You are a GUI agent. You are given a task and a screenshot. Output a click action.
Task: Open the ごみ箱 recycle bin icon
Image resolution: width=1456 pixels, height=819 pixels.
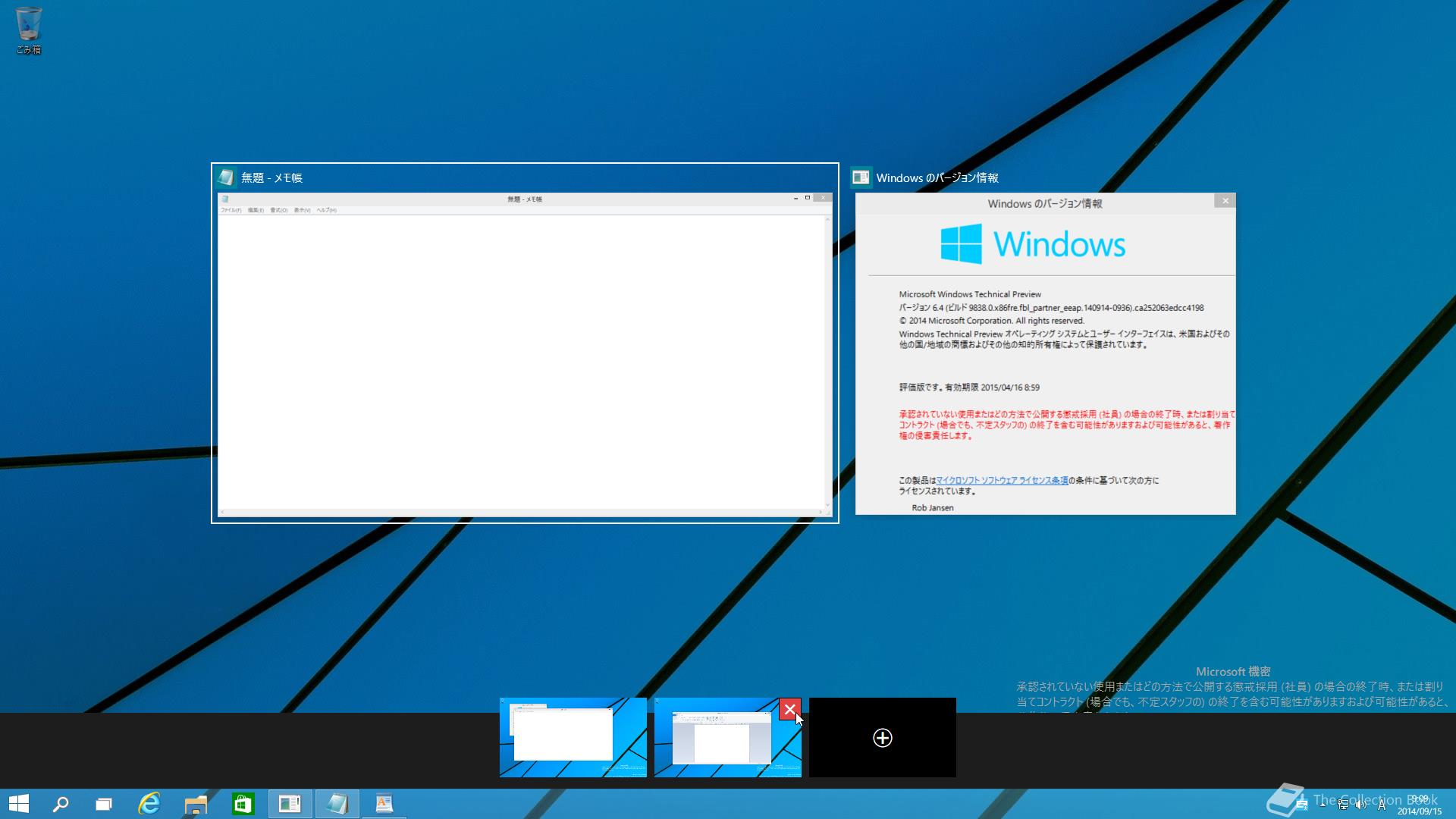coord(29,30)
